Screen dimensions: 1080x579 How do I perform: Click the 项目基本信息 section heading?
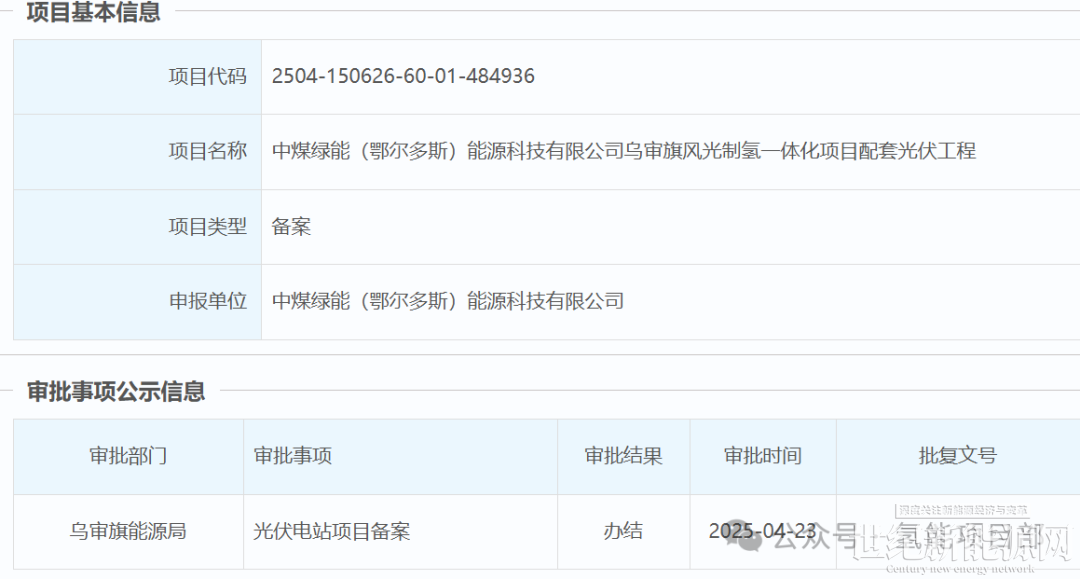pyautogui.click(x=93, y=12)
